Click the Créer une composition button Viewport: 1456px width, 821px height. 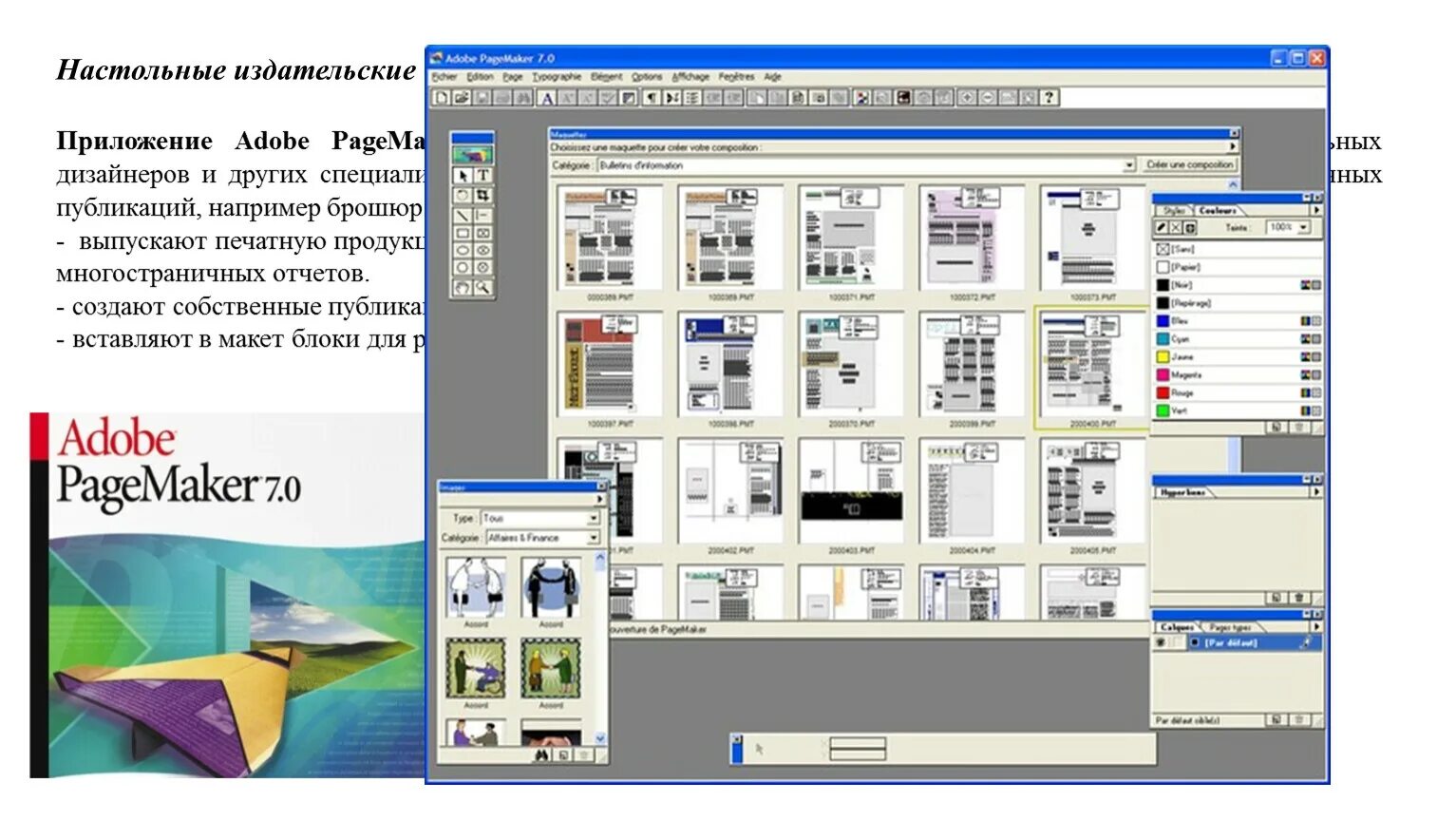(1189, 165)
